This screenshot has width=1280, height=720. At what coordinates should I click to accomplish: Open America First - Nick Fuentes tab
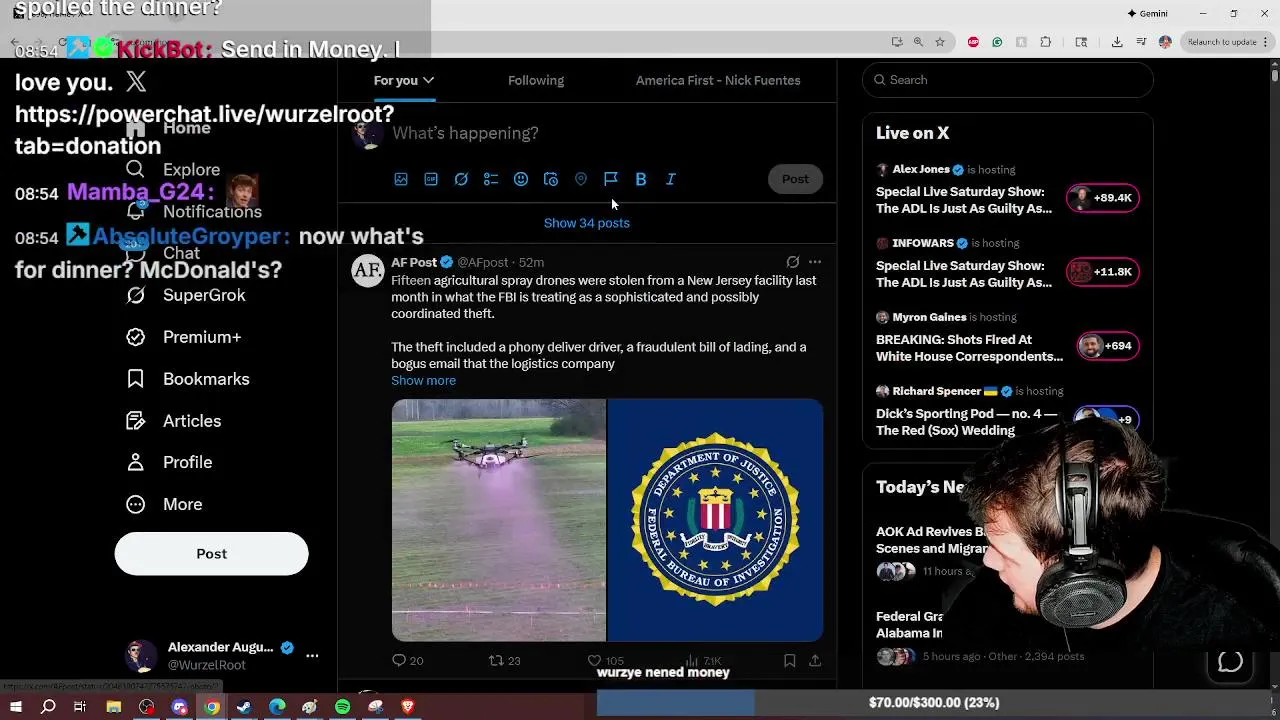pos(718,80)
